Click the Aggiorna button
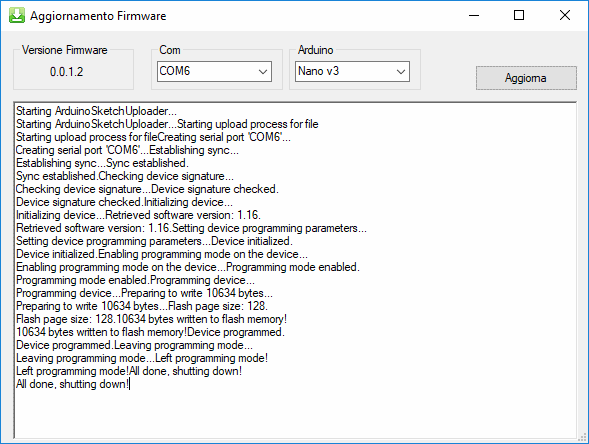 click(x=526, y=78)
